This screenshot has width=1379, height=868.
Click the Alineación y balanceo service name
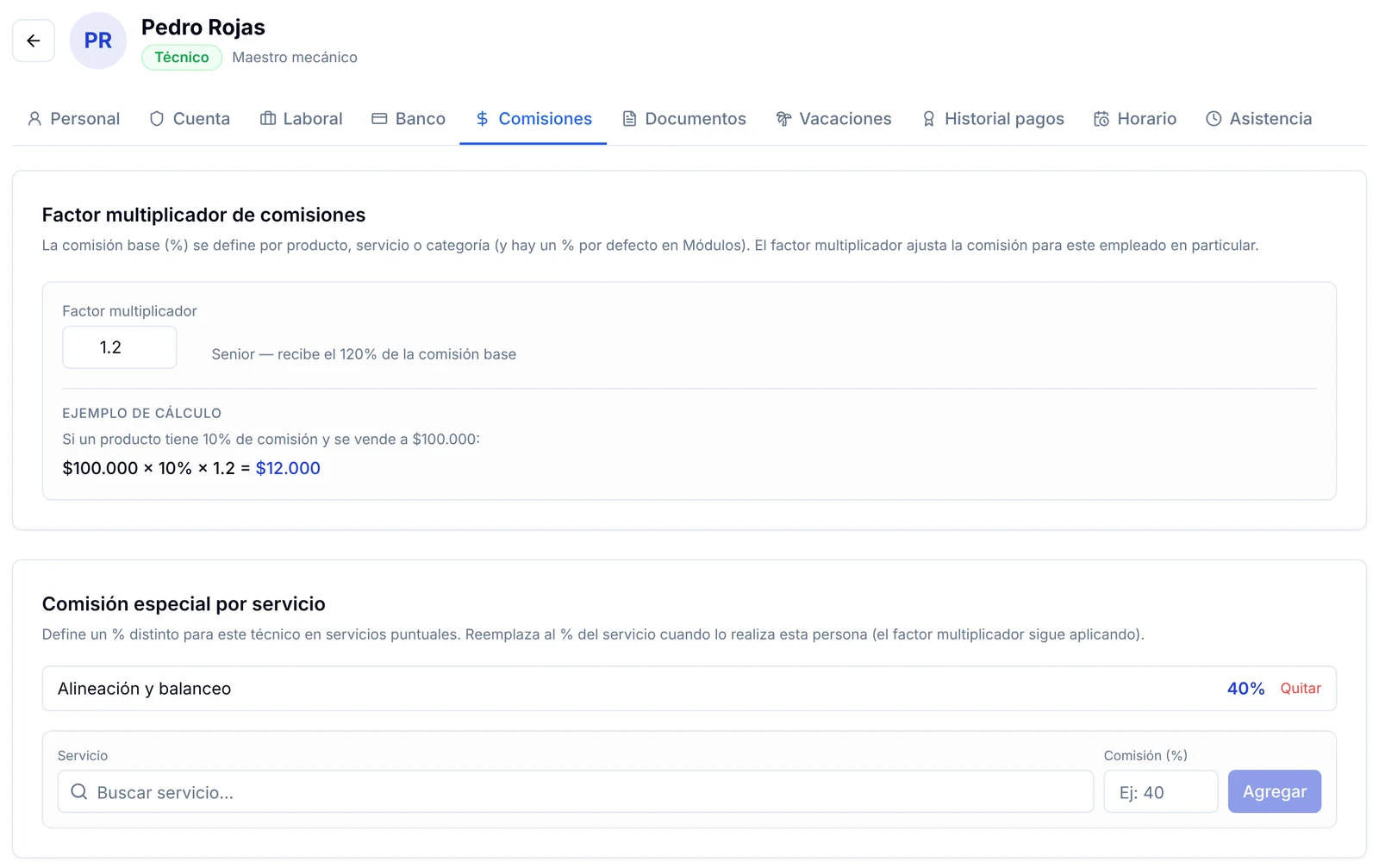144,689
